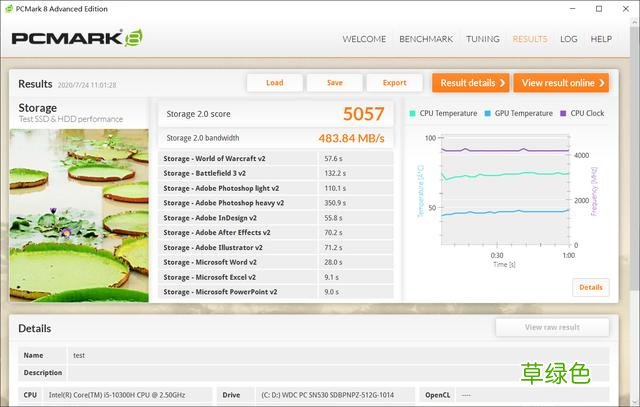Click the CPU value Intel Core i5-10300H
640x407 pixels.
(x=117, y=395)
